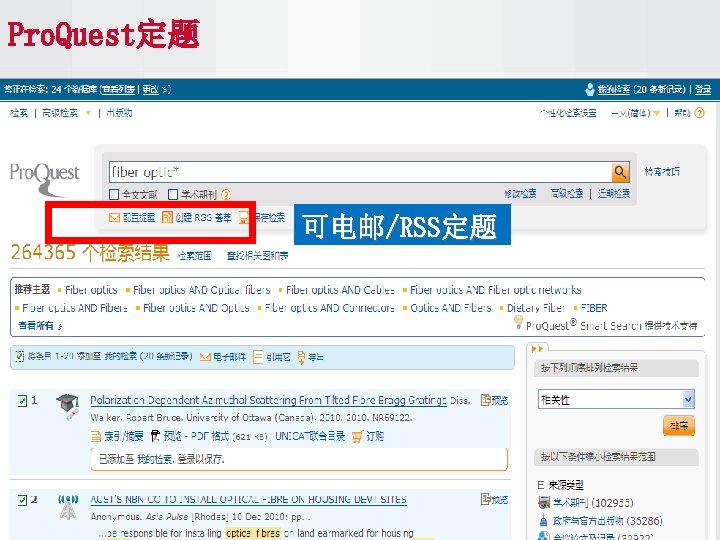Click the 检索 menu item
Image resolution: width=720 pixels, height=540 pixels.
[x=19, y=112]
